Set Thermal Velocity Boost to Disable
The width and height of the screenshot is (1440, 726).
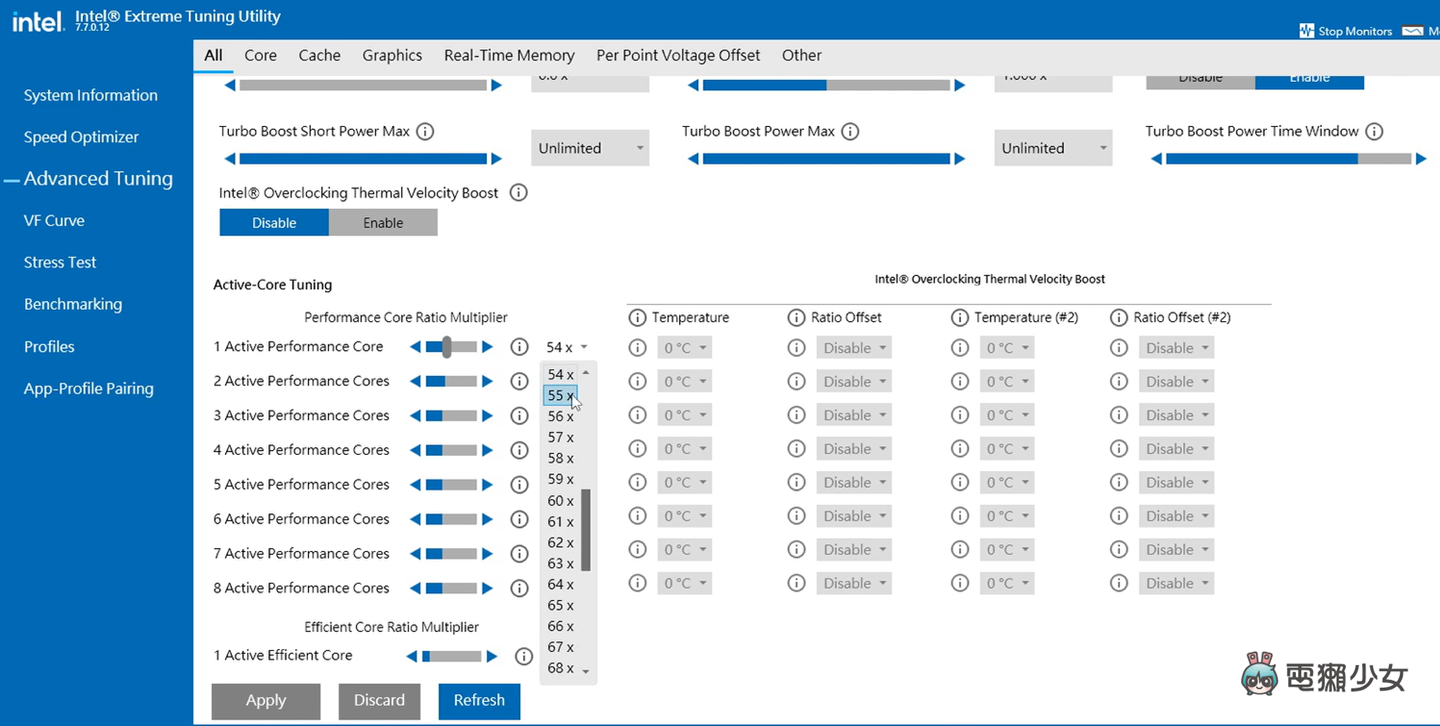(274, 223)
